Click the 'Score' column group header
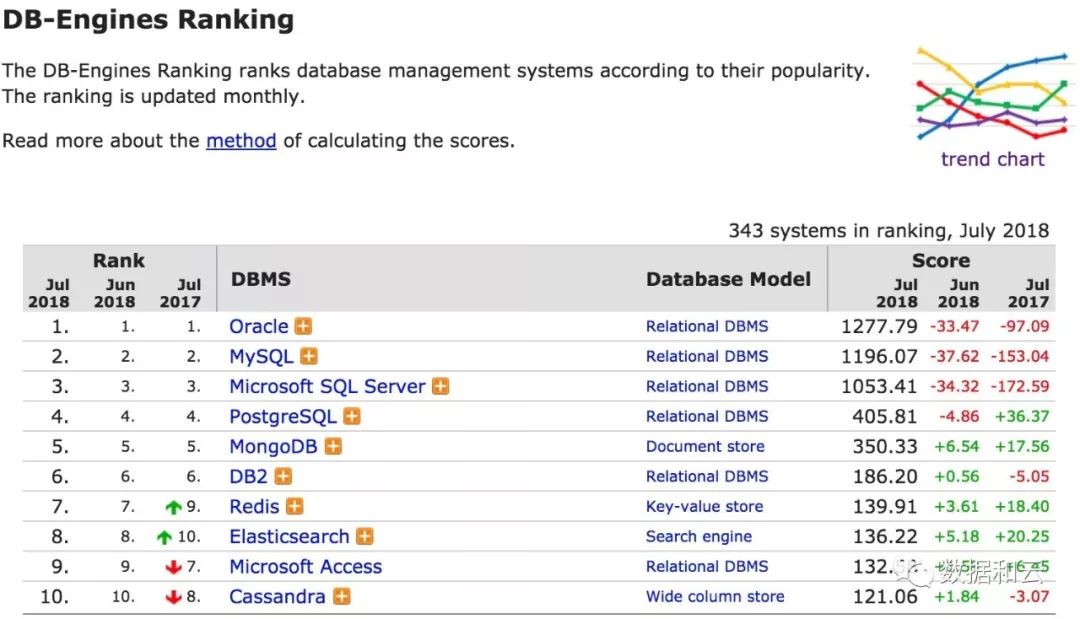The height and width of the screenshot is (619, 1080). [x=941, y=260]
